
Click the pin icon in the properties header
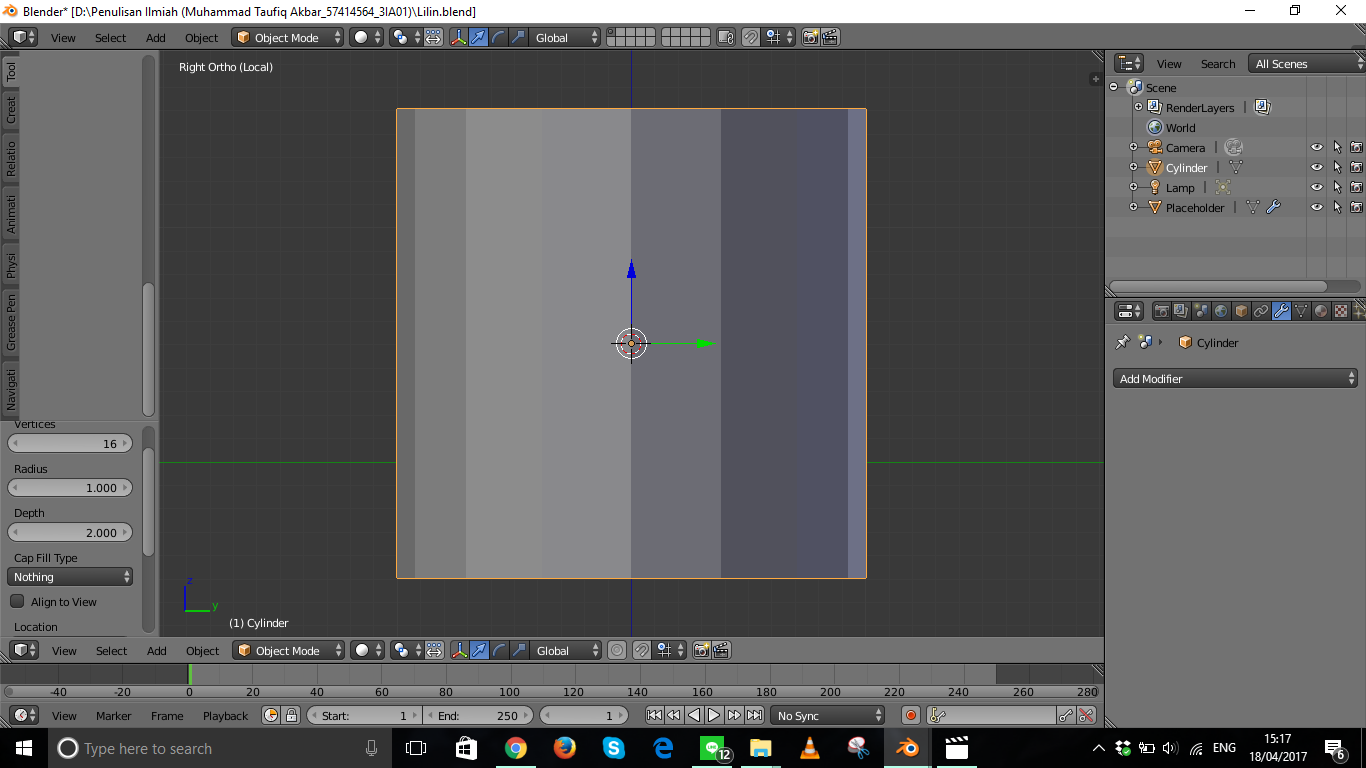[1122, 342]
